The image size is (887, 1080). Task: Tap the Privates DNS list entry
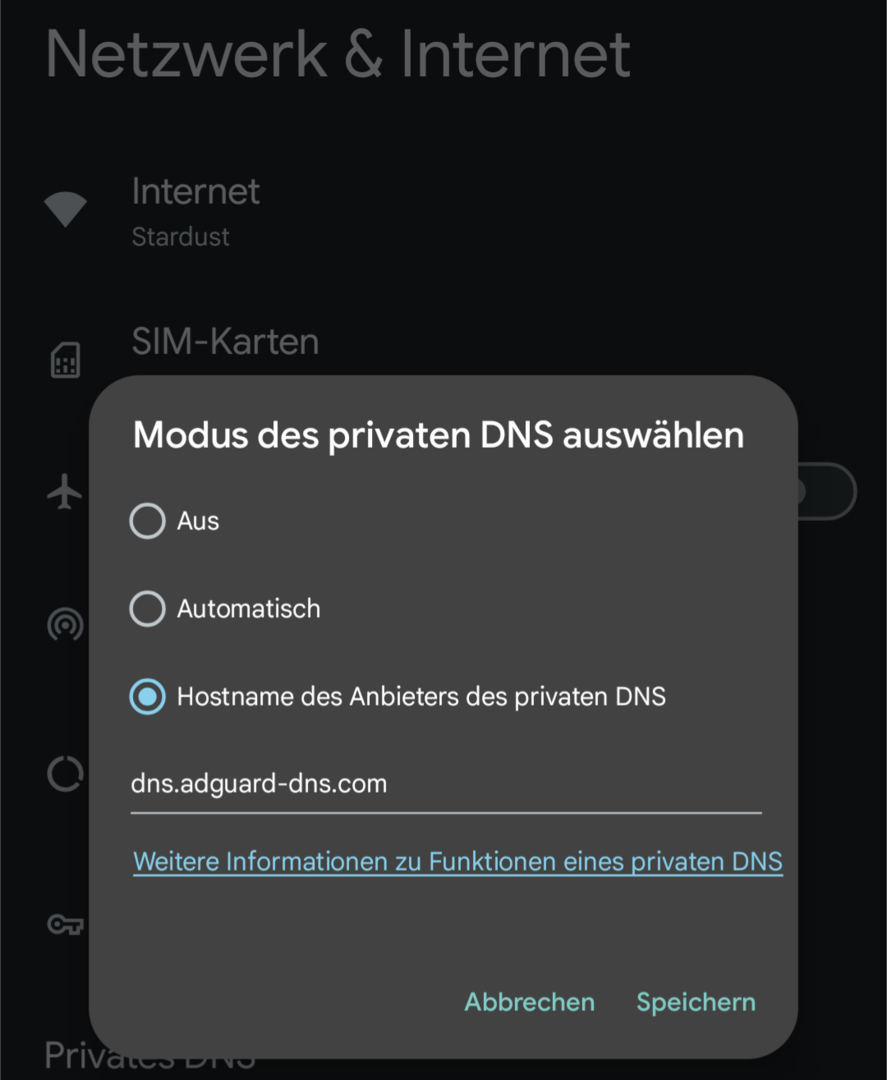tap(150, 1056)
